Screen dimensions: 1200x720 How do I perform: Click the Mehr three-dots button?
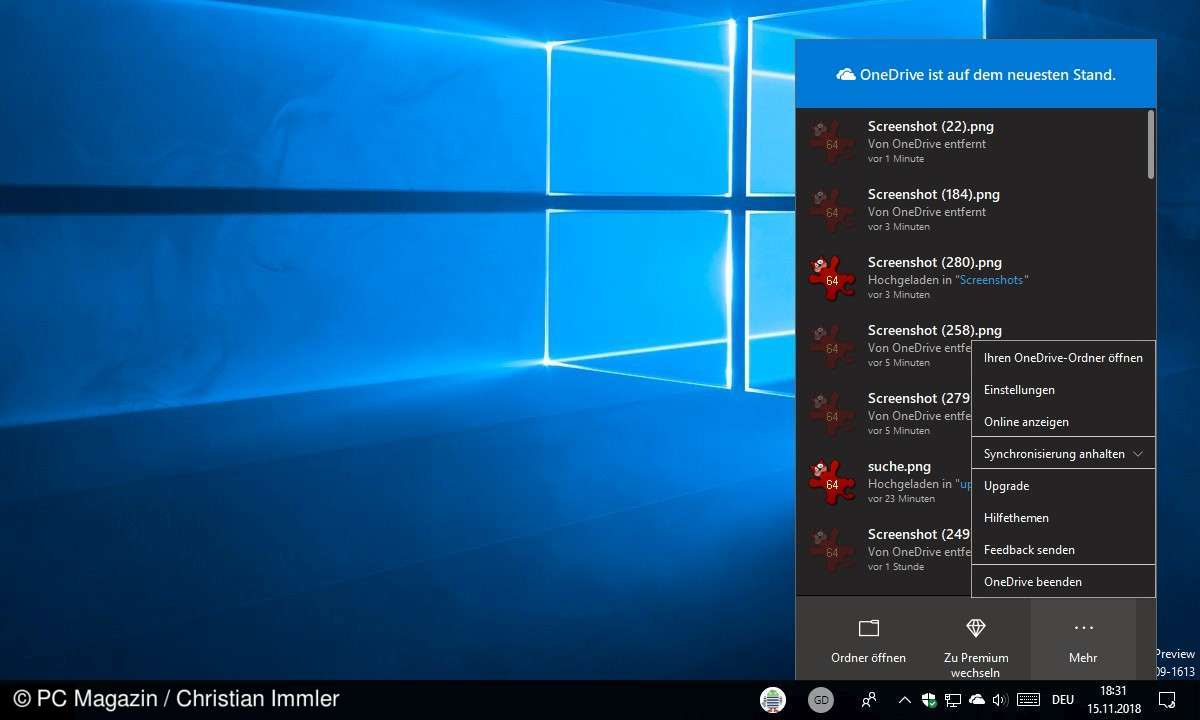click(x=1083, y=640)
